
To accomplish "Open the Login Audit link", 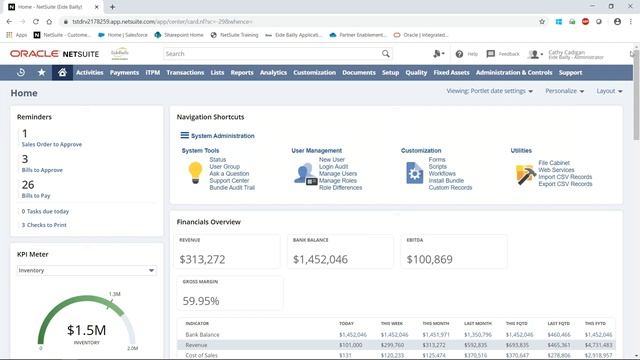I will point(333,167).
